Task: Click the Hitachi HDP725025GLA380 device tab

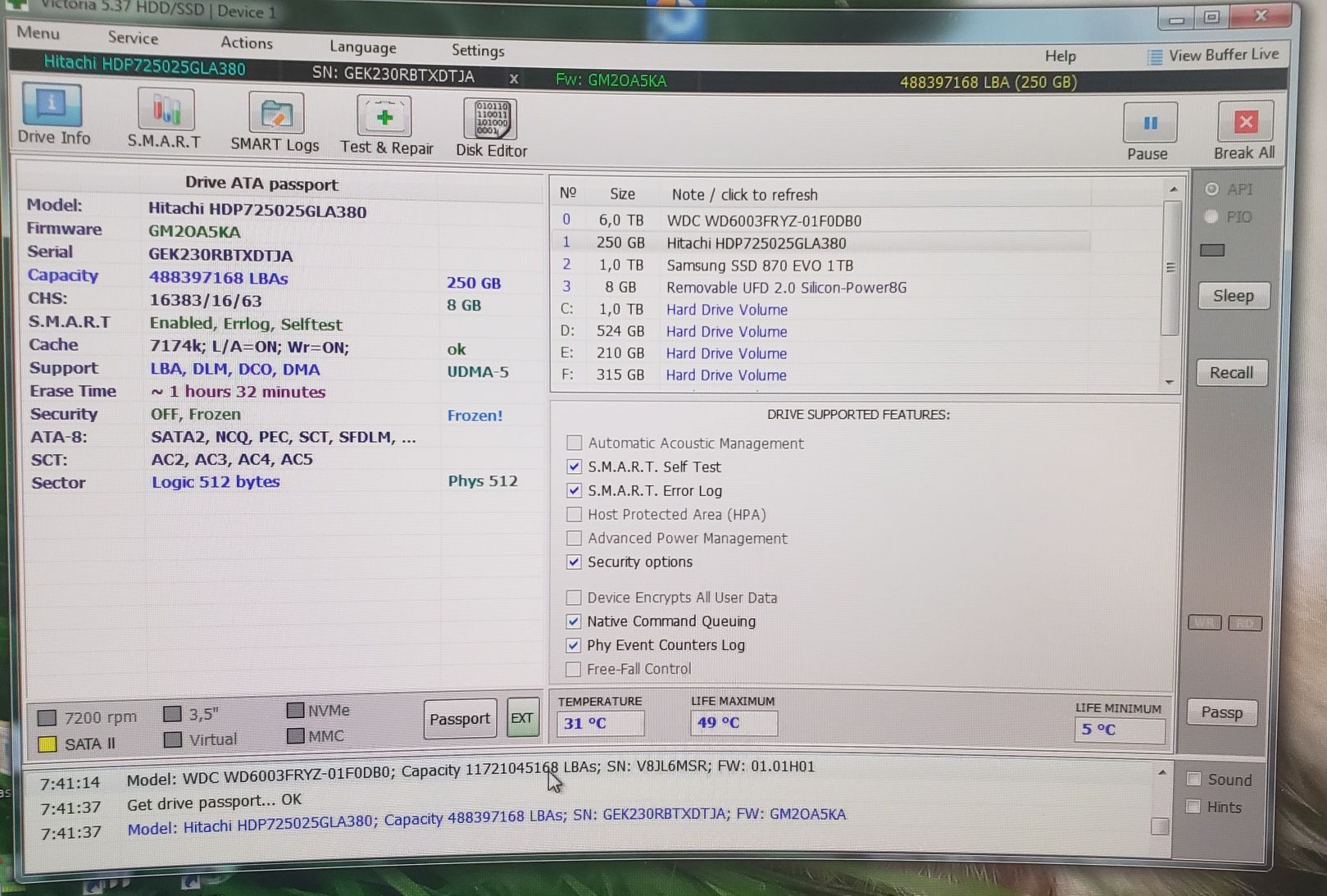Action: pos(144,66)
